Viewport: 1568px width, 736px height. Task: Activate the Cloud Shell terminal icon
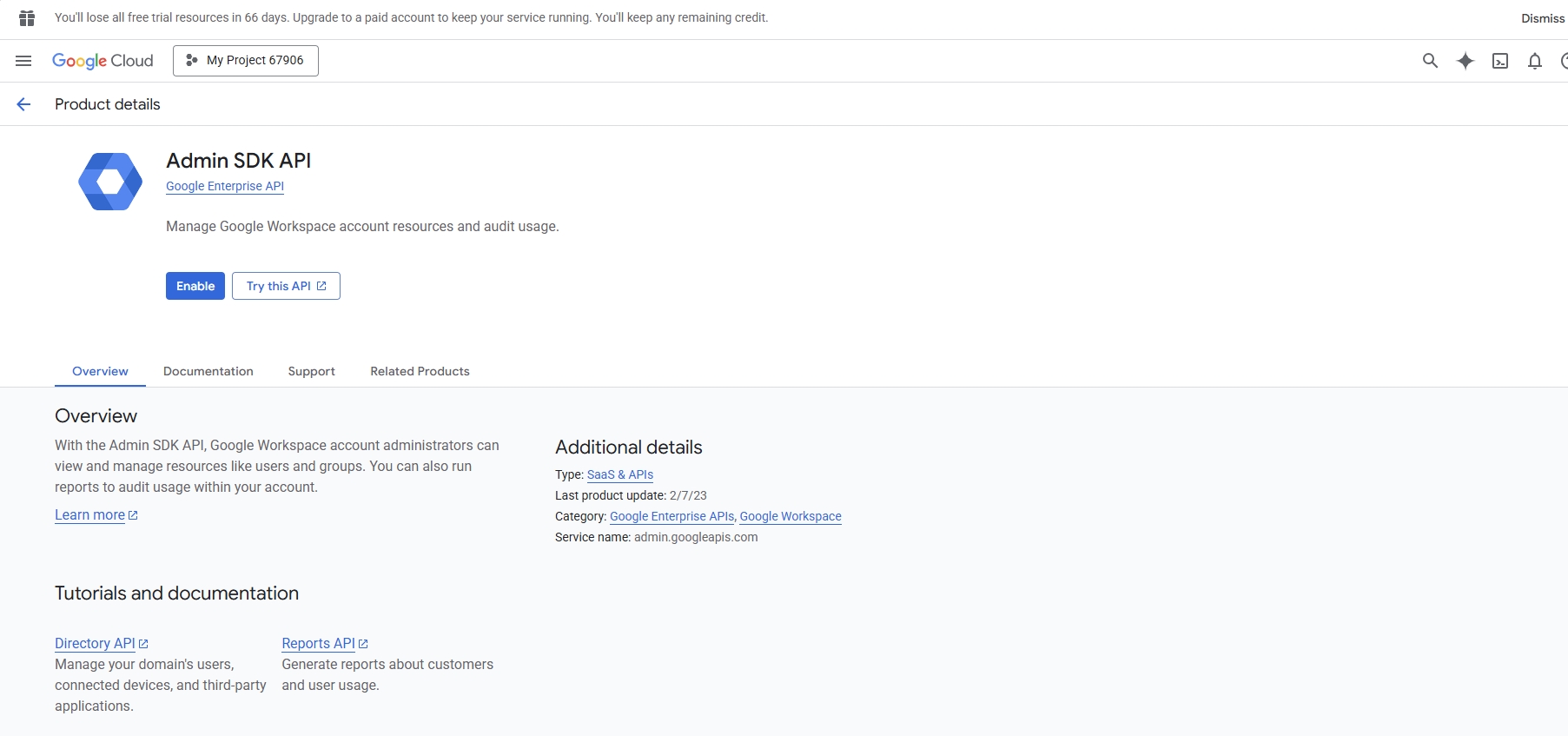[1500, 61]
